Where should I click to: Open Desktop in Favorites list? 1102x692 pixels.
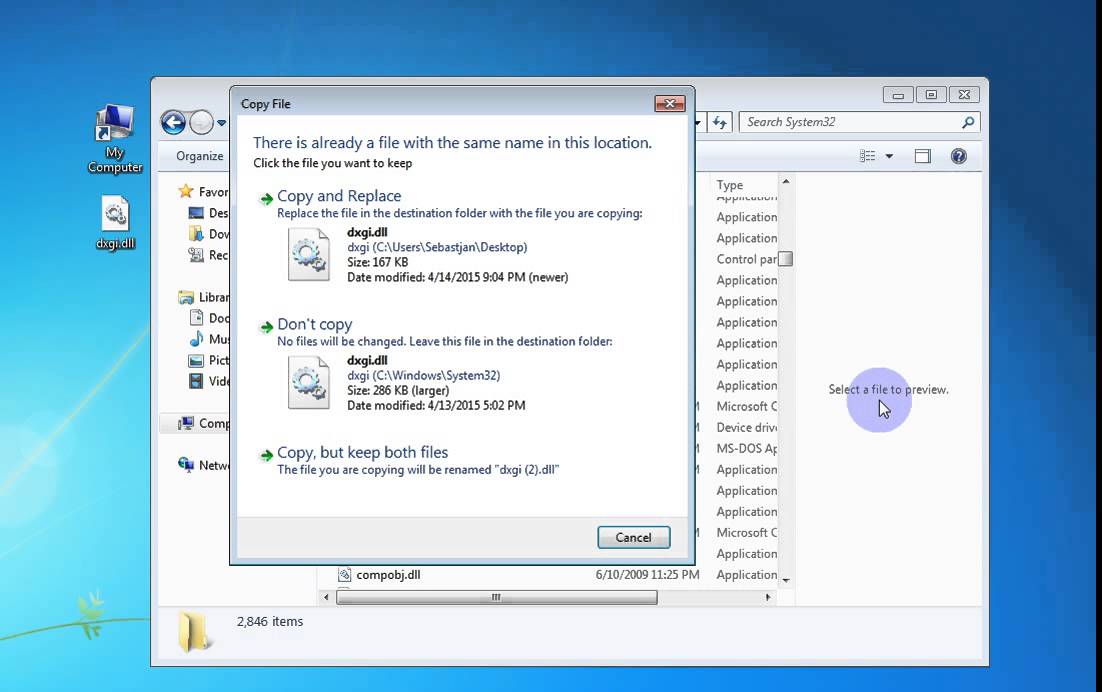tap(208, 213)
